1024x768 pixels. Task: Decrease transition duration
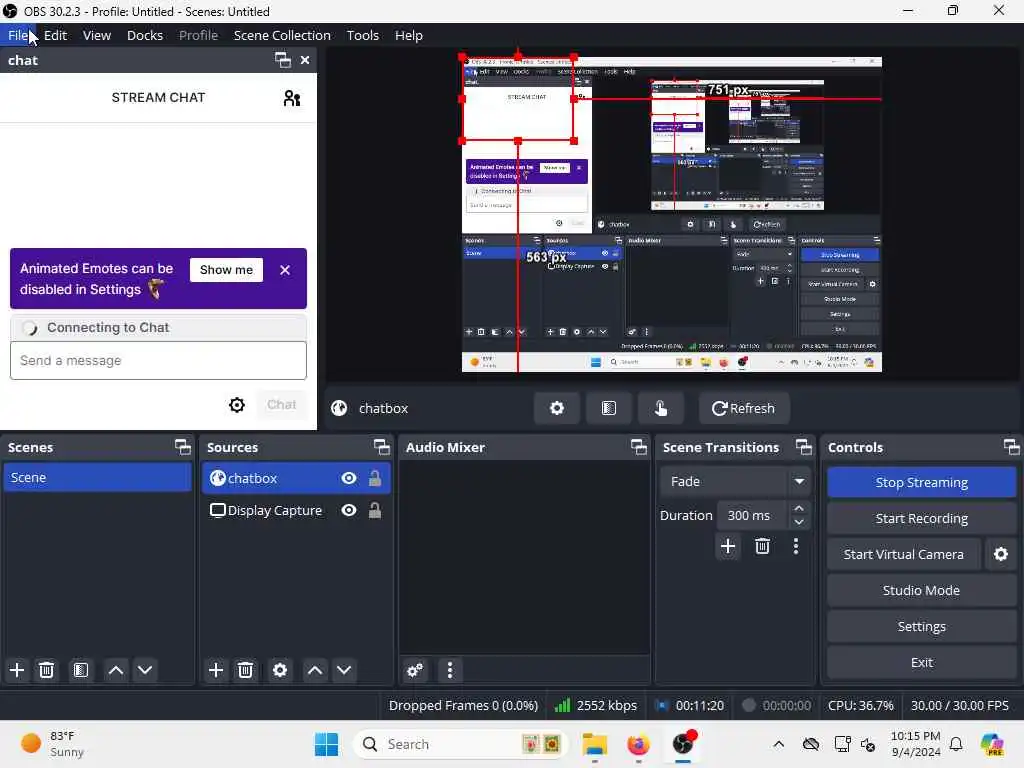[799, 522]
